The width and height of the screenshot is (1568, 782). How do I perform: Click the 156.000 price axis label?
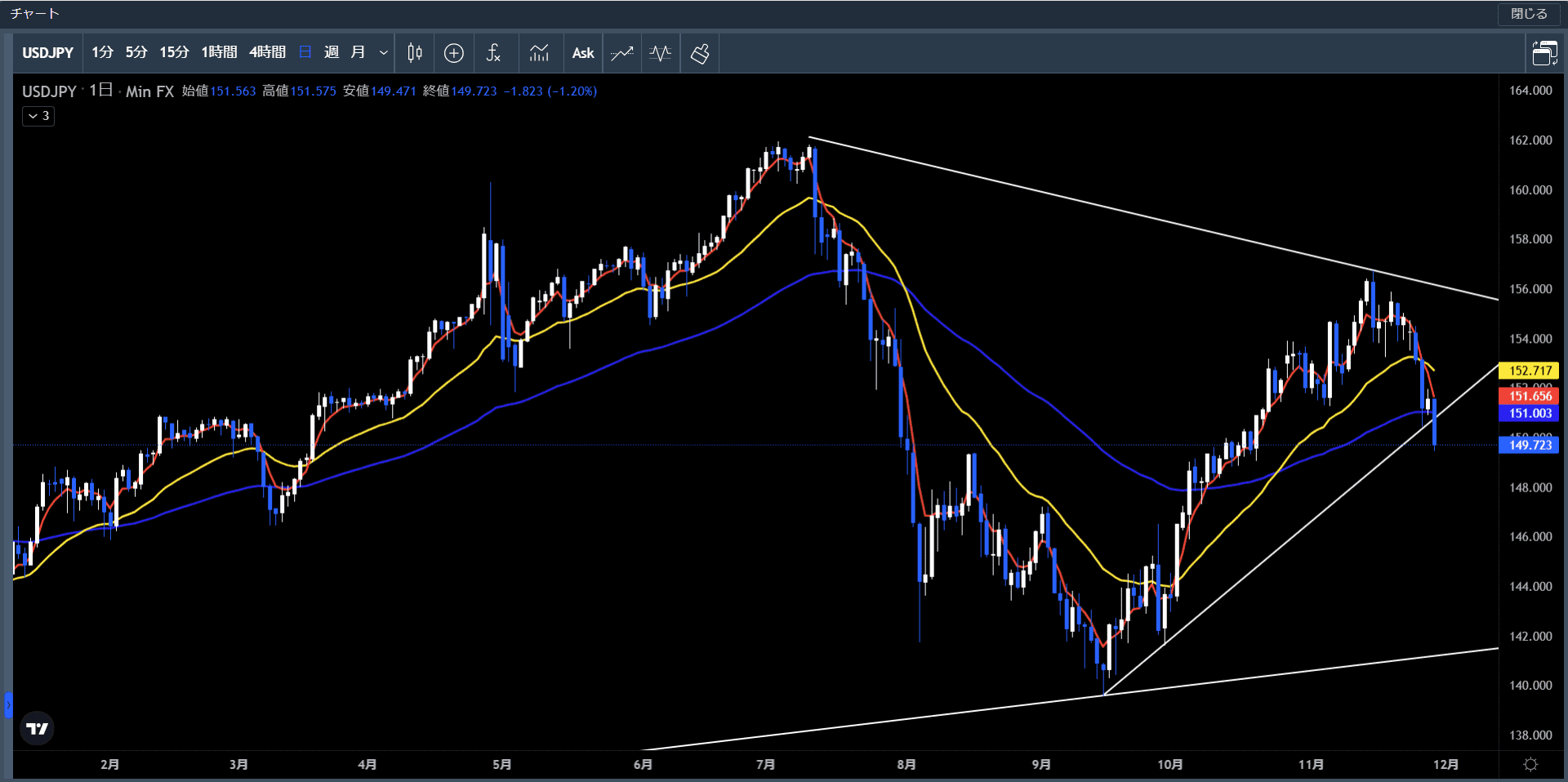pos(1530,289)
